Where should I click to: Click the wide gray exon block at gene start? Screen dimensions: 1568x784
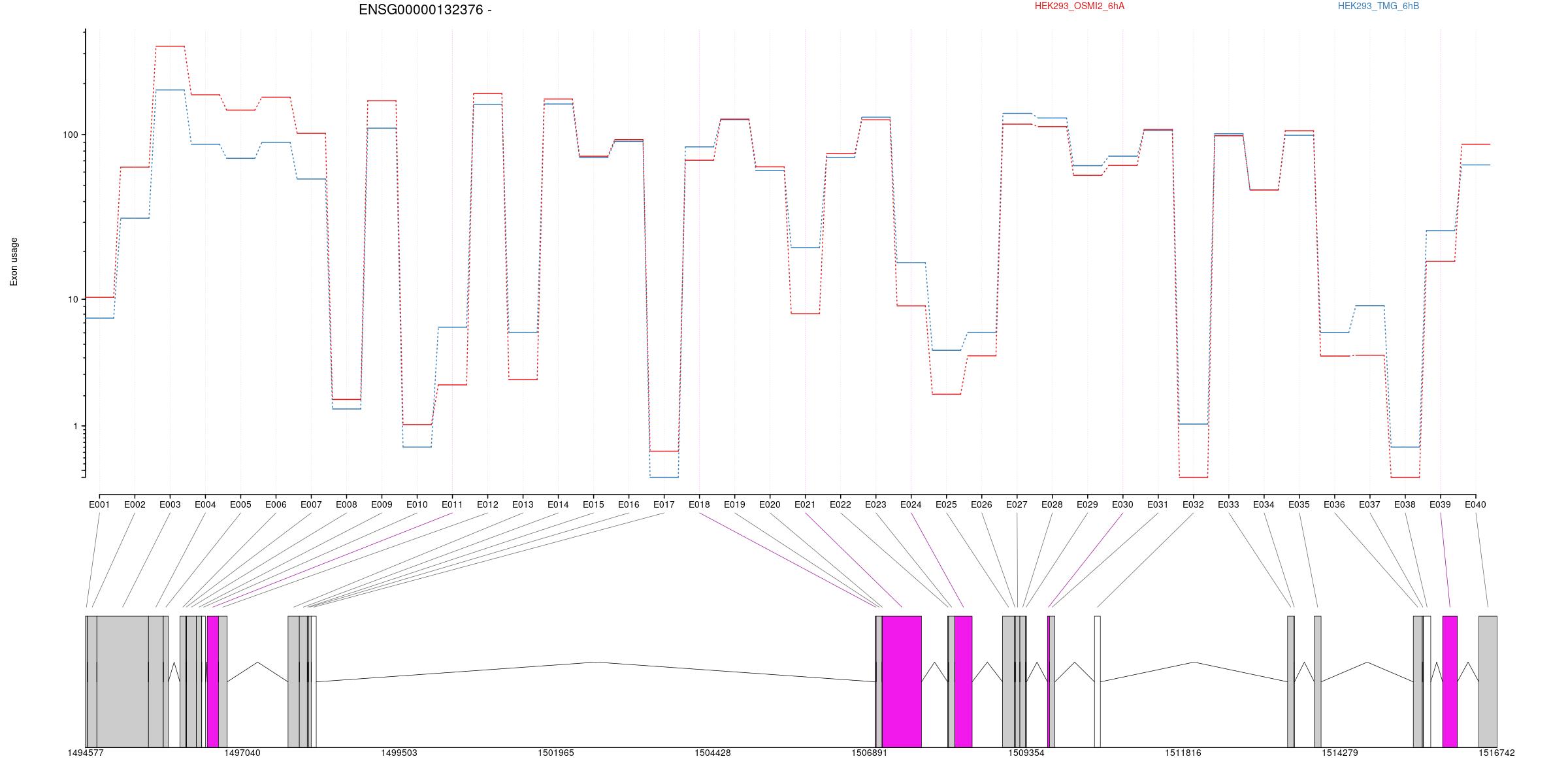coord(122,681)
